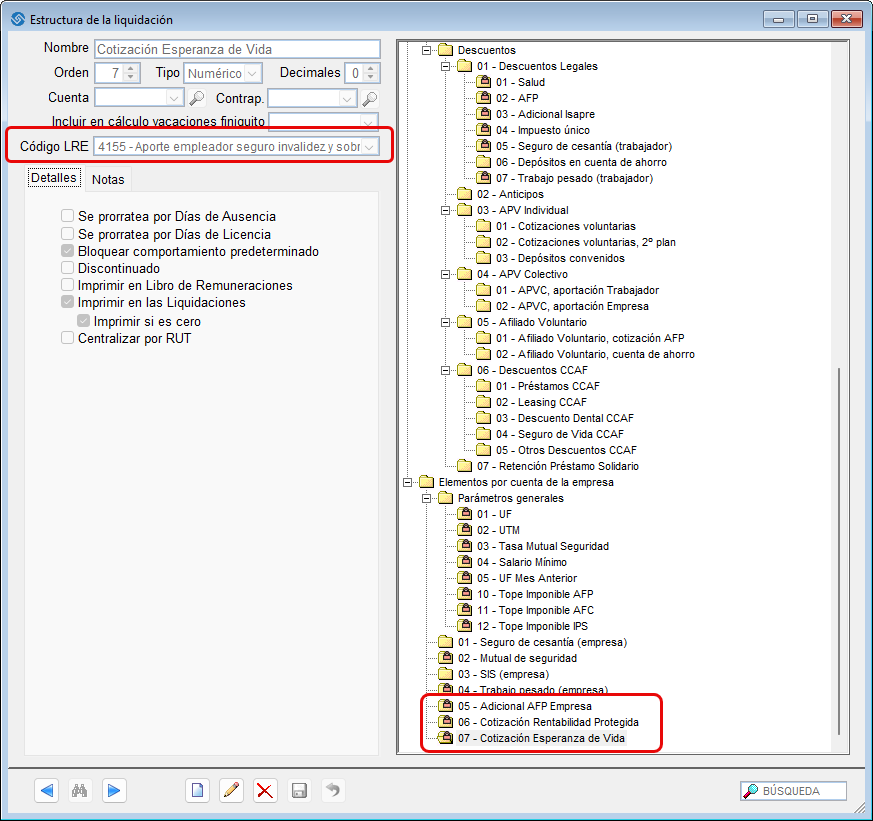The width and height of the screenshot is (873, 821).
Task: Open lookup magnifier next to Contrap.
Action: [370, 99]
